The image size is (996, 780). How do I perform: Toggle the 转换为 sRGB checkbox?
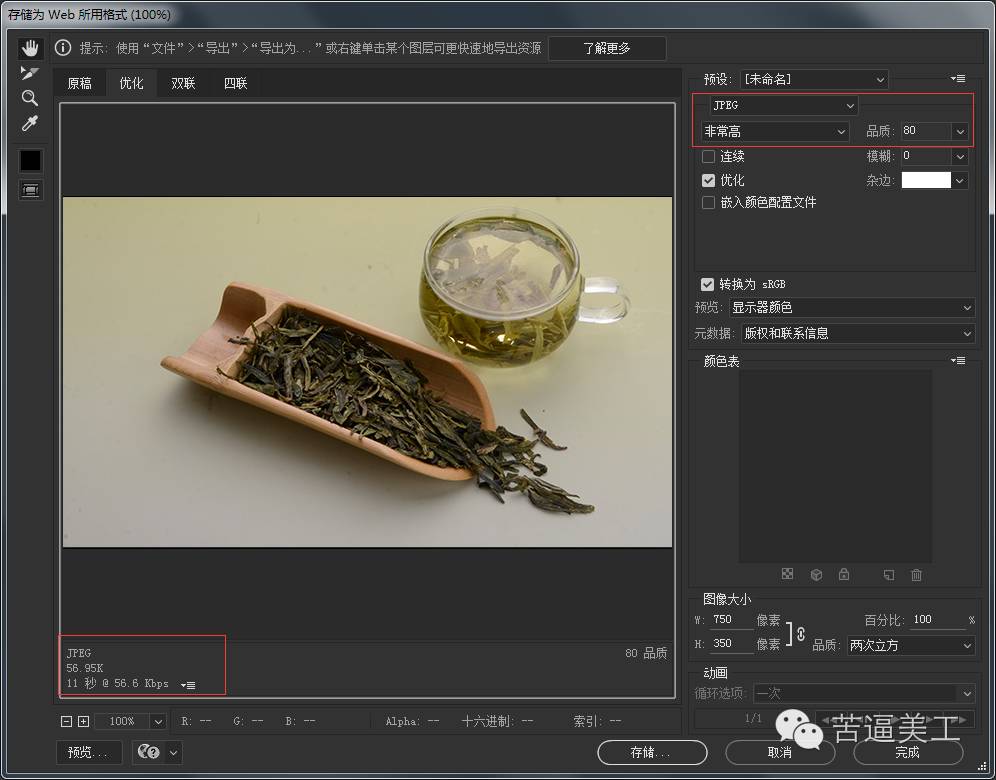[707, 285]
